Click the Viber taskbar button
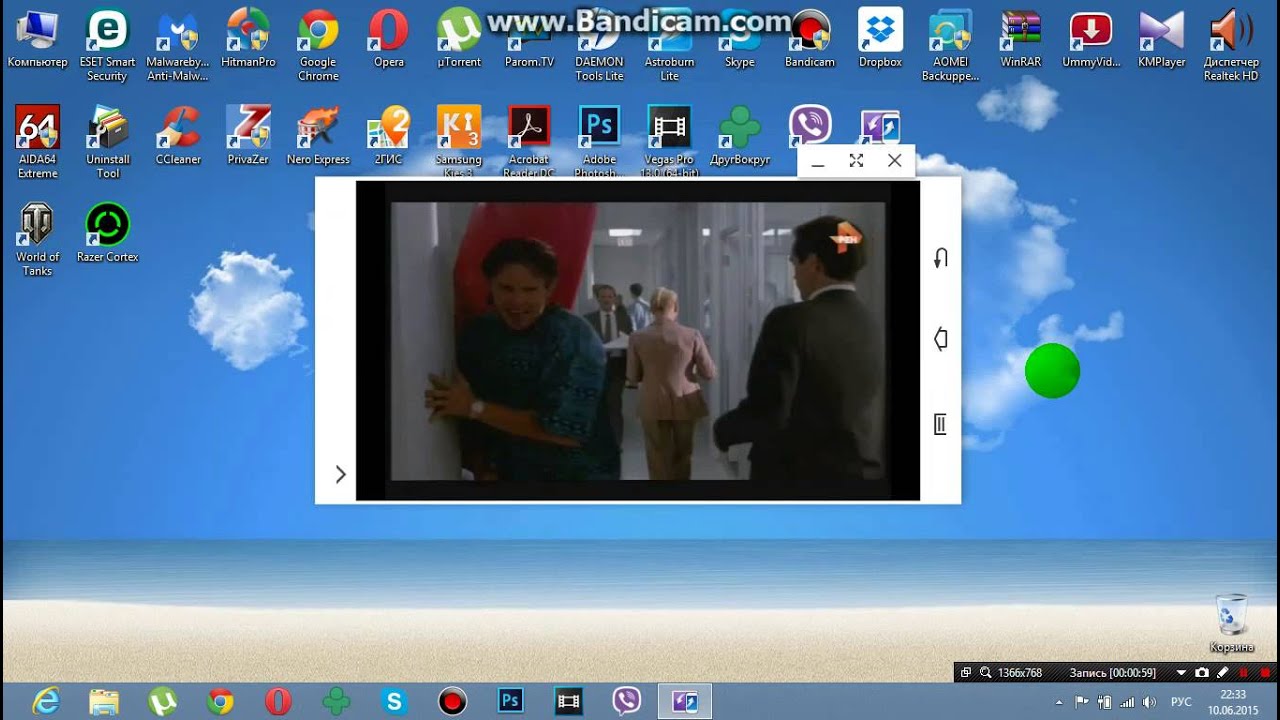Viewport: 1280px width, 720px height. point(626,701)
